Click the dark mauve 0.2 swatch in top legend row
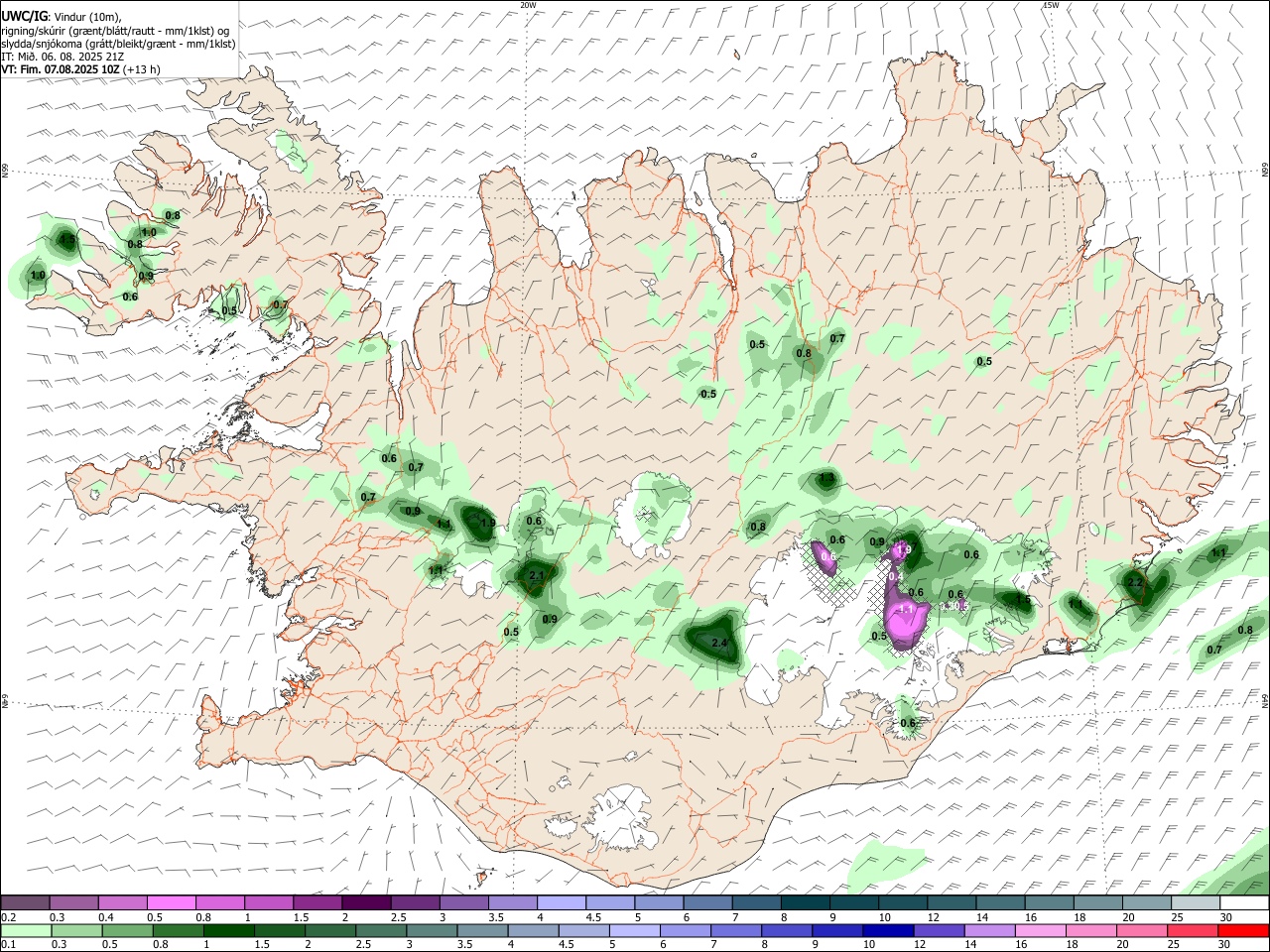1270x952 pixels. (25, 902)
